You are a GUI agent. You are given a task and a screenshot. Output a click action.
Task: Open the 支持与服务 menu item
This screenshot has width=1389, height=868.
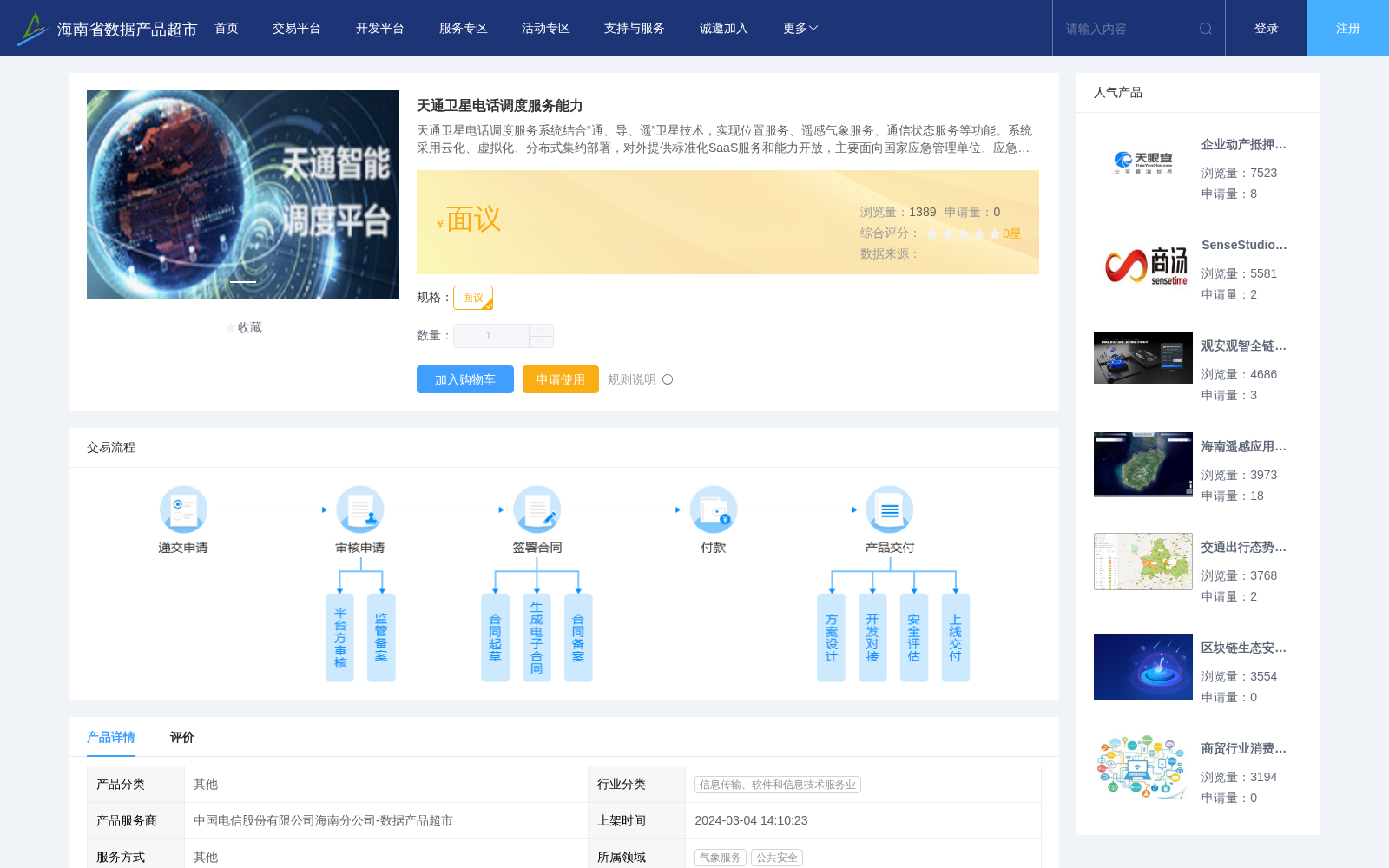635,29
